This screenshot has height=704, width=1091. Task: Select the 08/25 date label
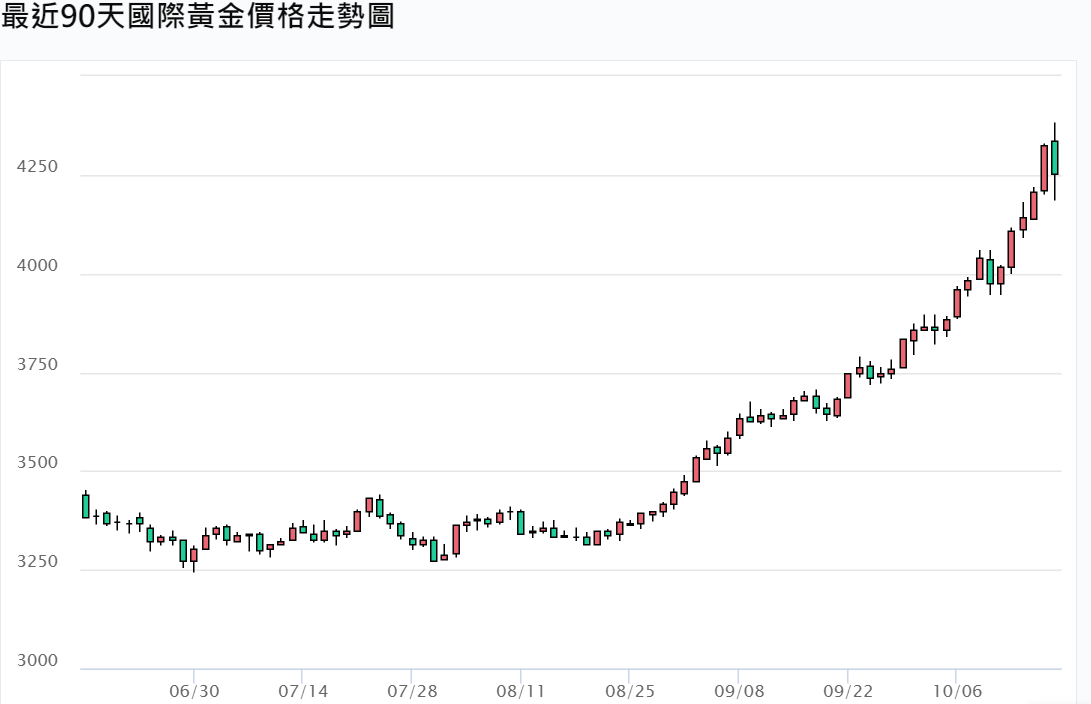629,691
